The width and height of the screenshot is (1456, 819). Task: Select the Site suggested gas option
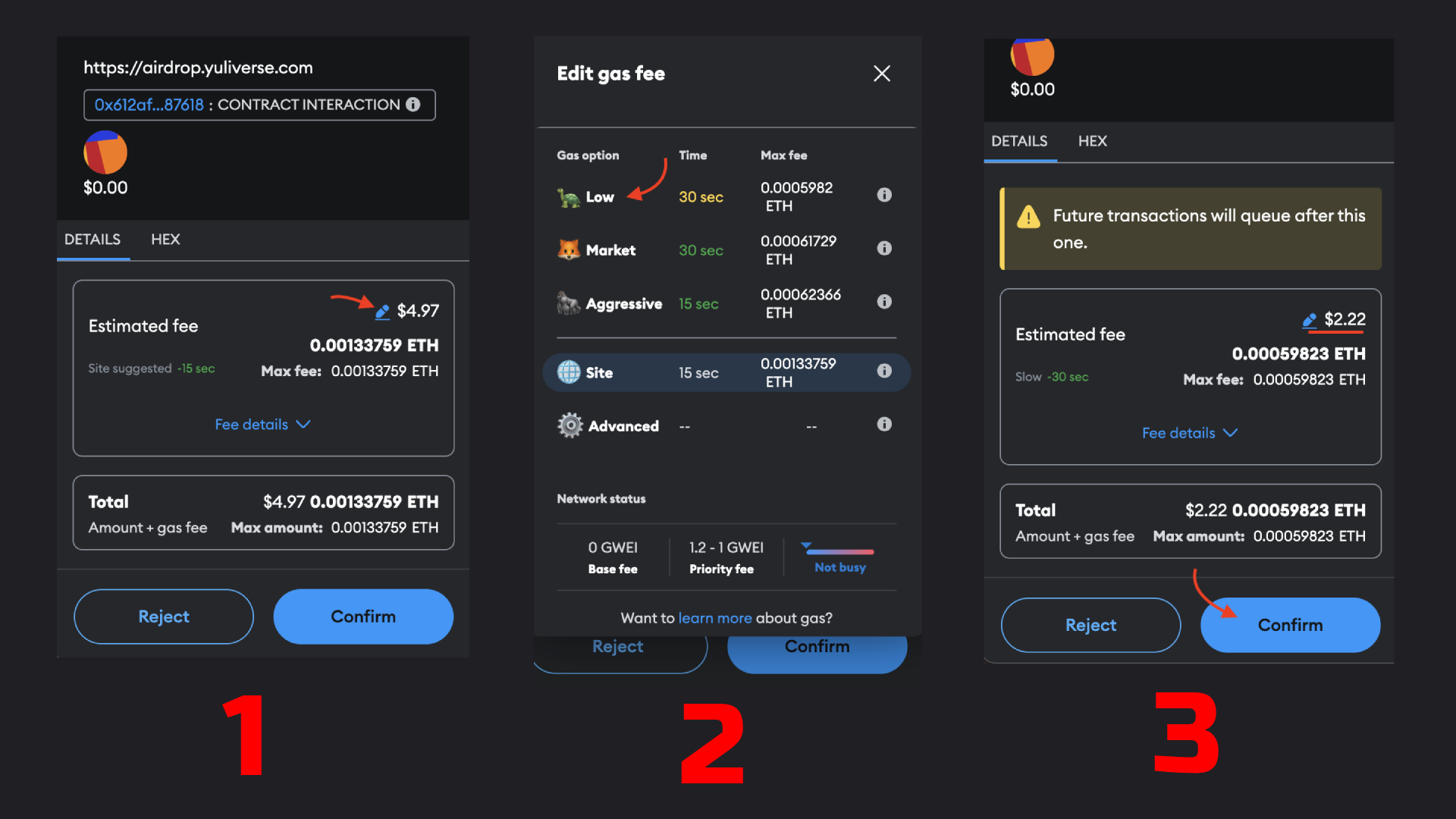point(727,370)
